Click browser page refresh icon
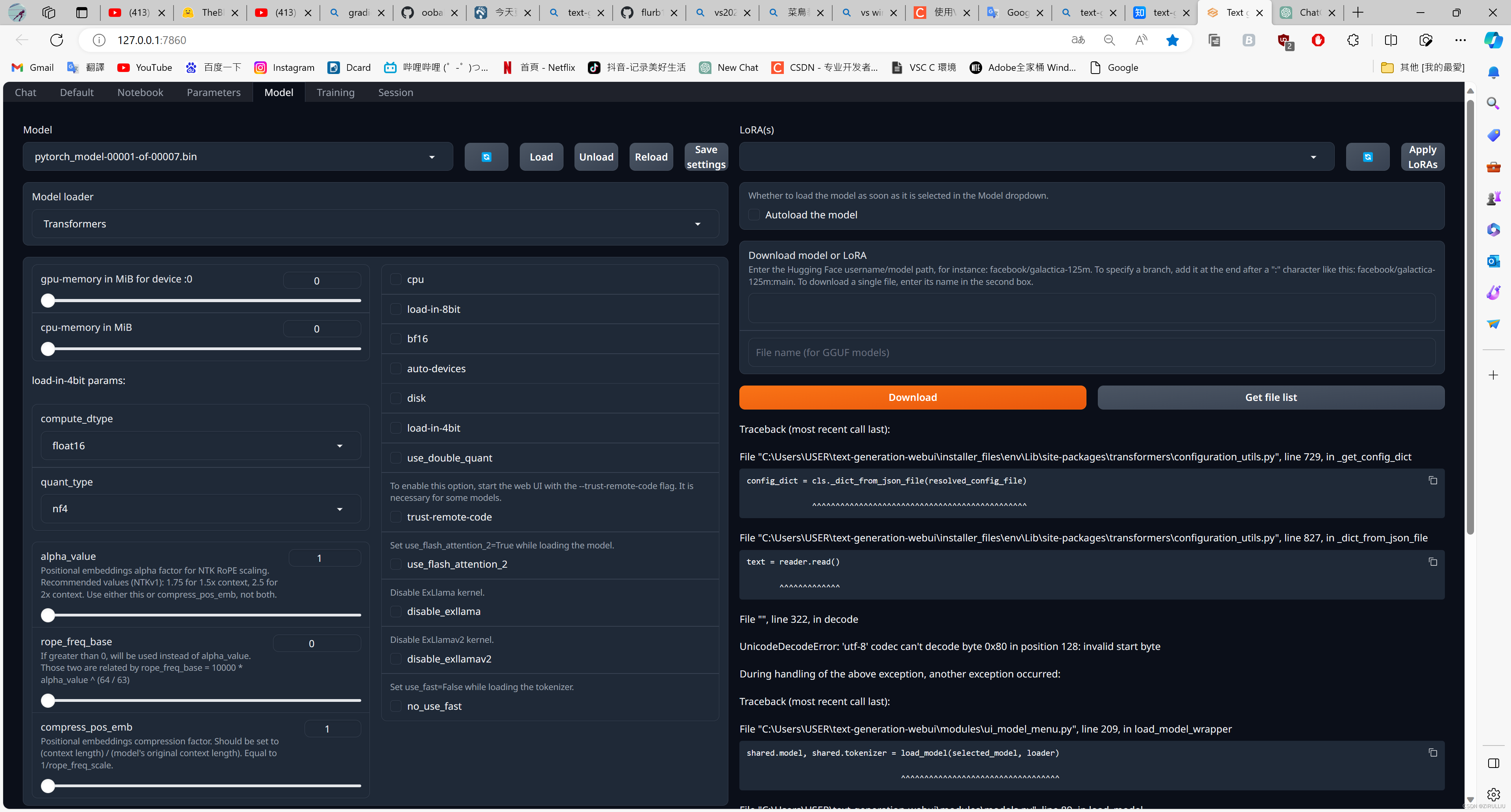 pyautogui.click(x=57, y=40)
